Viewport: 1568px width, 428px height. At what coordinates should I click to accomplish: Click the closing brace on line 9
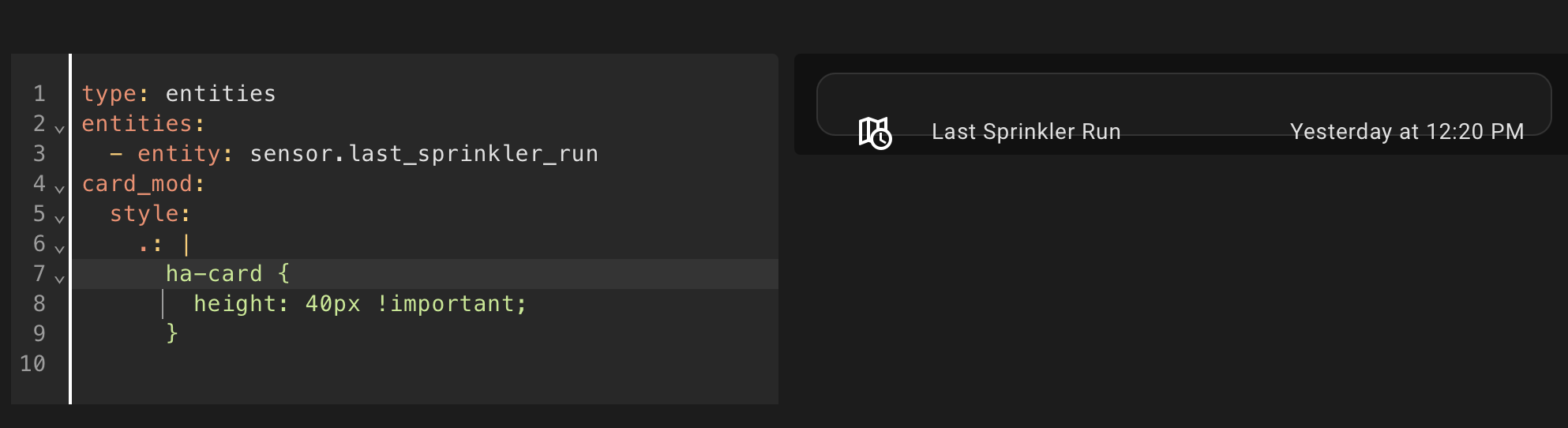tap(172, 334)
